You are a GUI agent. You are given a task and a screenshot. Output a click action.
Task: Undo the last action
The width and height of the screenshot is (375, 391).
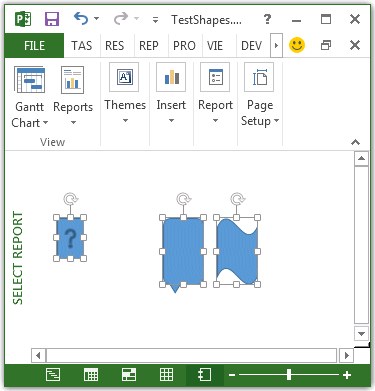point(81,19)
